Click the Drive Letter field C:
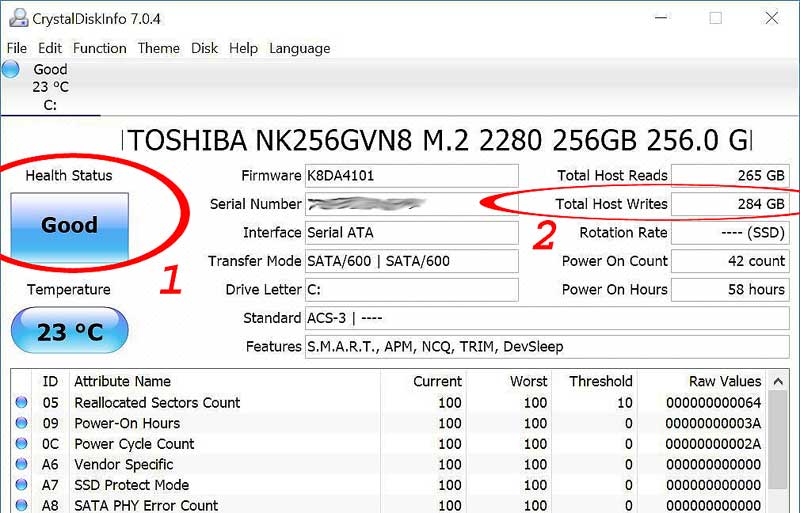The height and width of the screenshot is (513, 800). pos(411,290)
